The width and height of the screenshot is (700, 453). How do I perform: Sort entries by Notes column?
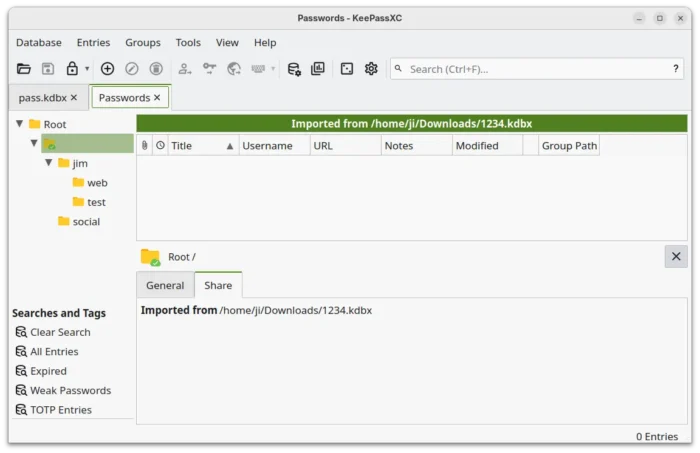(417, 145)
